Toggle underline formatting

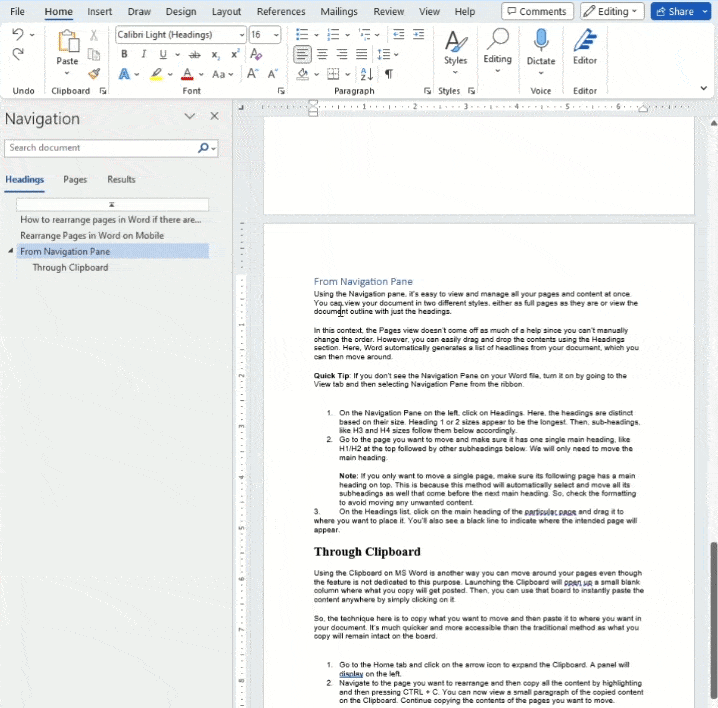163,54
